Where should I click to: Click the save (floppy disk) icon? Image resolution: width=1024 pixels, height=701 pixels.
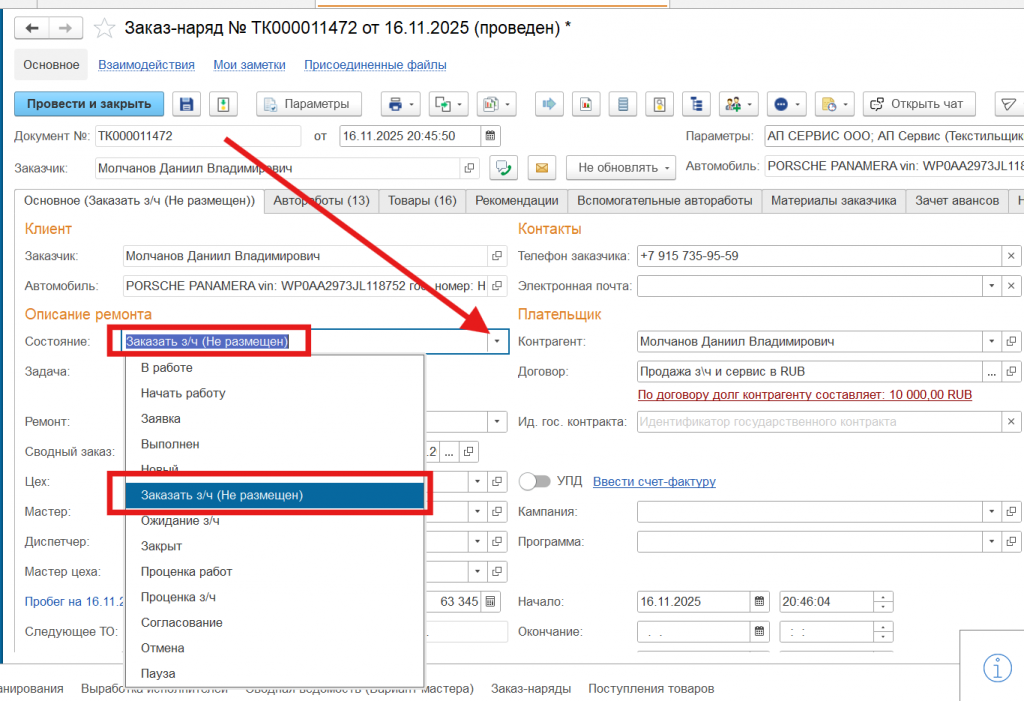[x=187, y=104]
